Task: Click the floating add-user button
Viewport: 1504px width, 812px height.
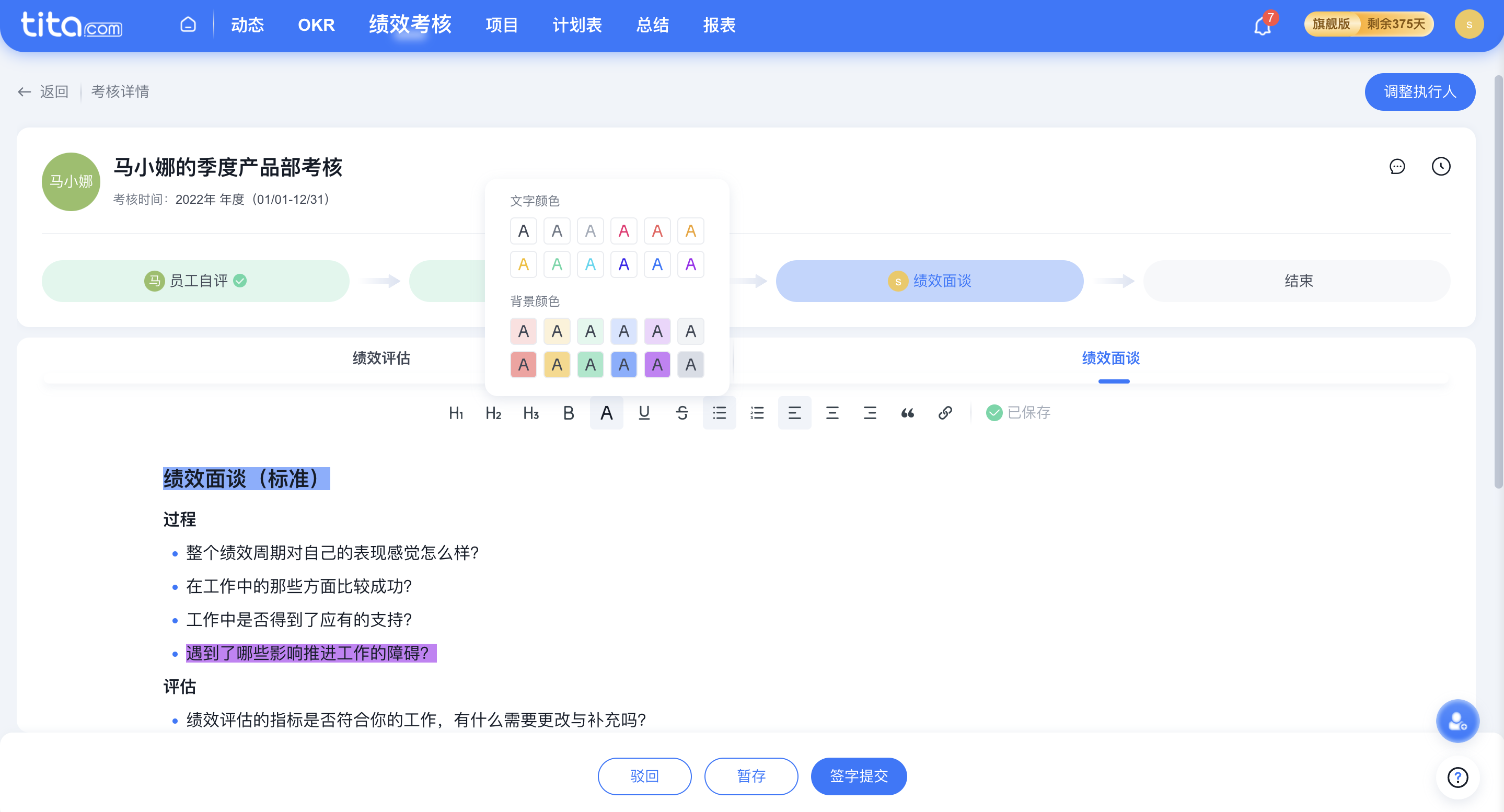Action: [x=1458, y=722]
